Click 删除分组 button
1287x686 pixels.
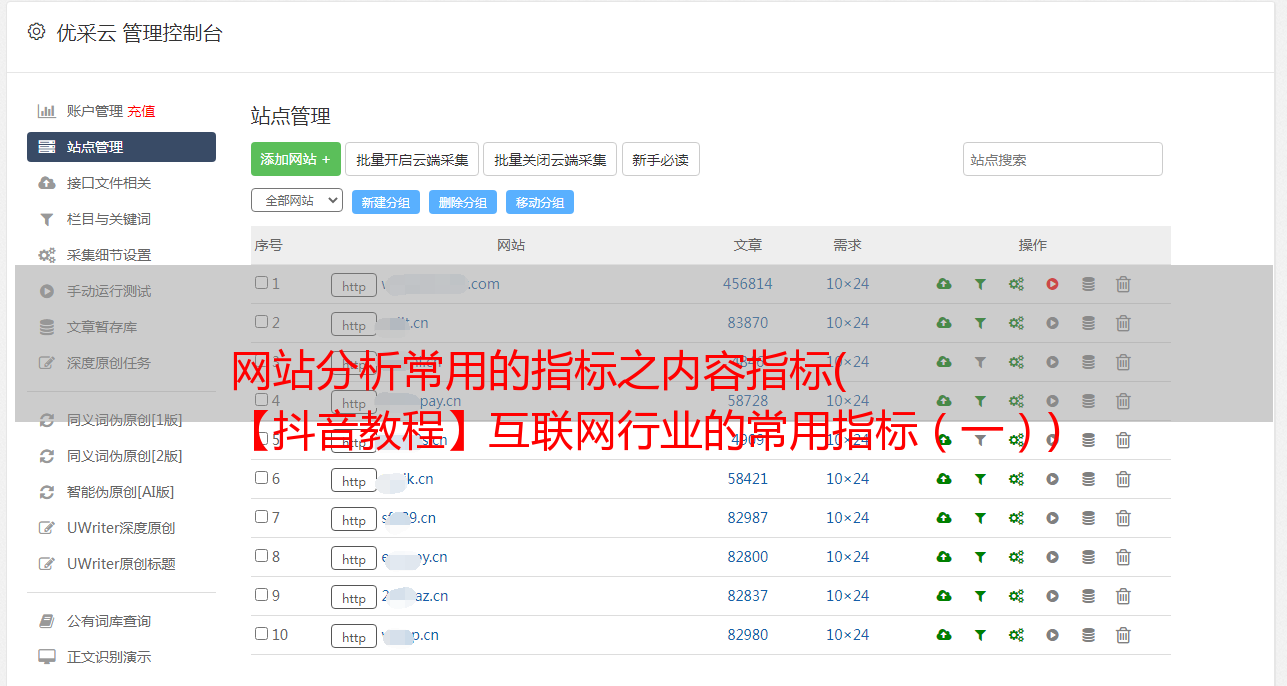point(463,202)
